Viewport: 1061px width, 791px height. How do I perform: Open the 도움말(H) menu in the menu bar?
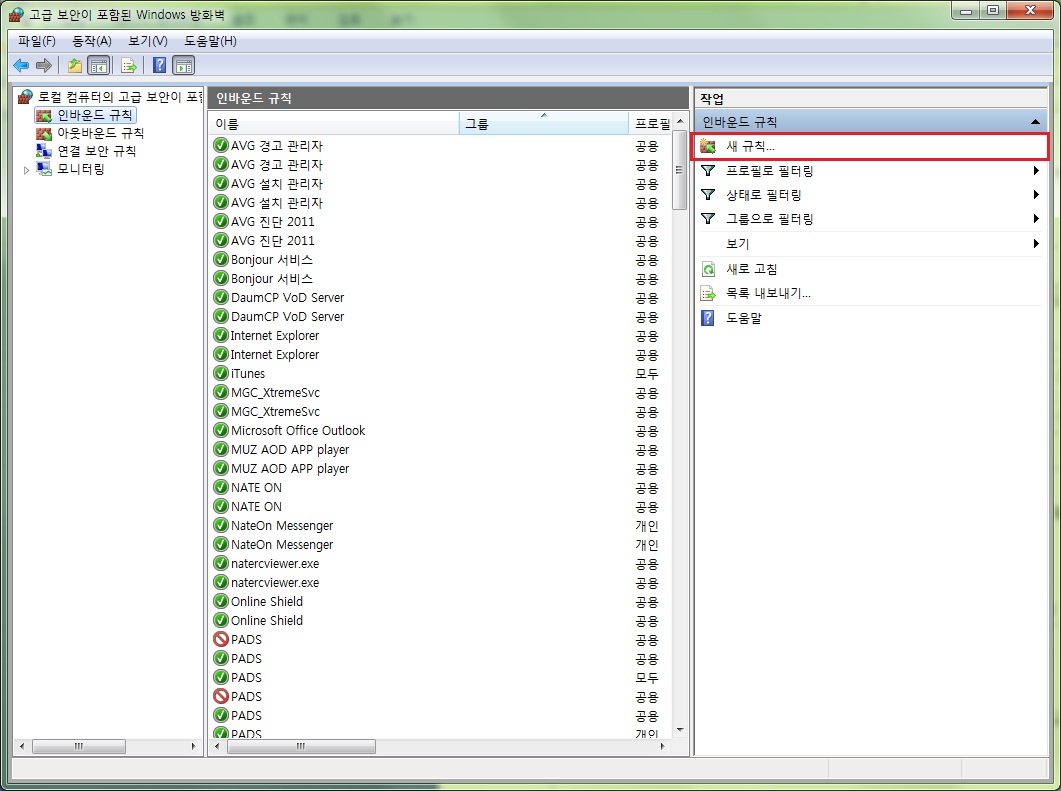(210, 41)
